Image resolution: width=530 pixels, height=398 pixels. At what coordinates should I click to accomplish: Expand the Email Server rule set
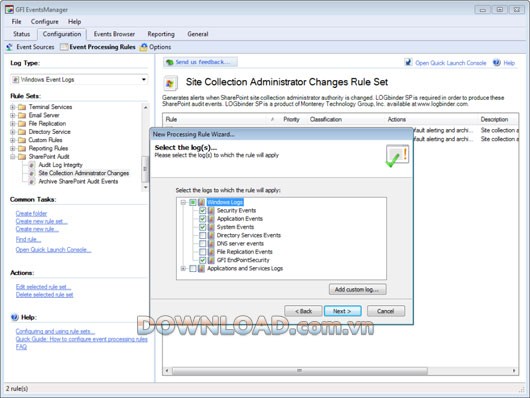tap(13, 115)
